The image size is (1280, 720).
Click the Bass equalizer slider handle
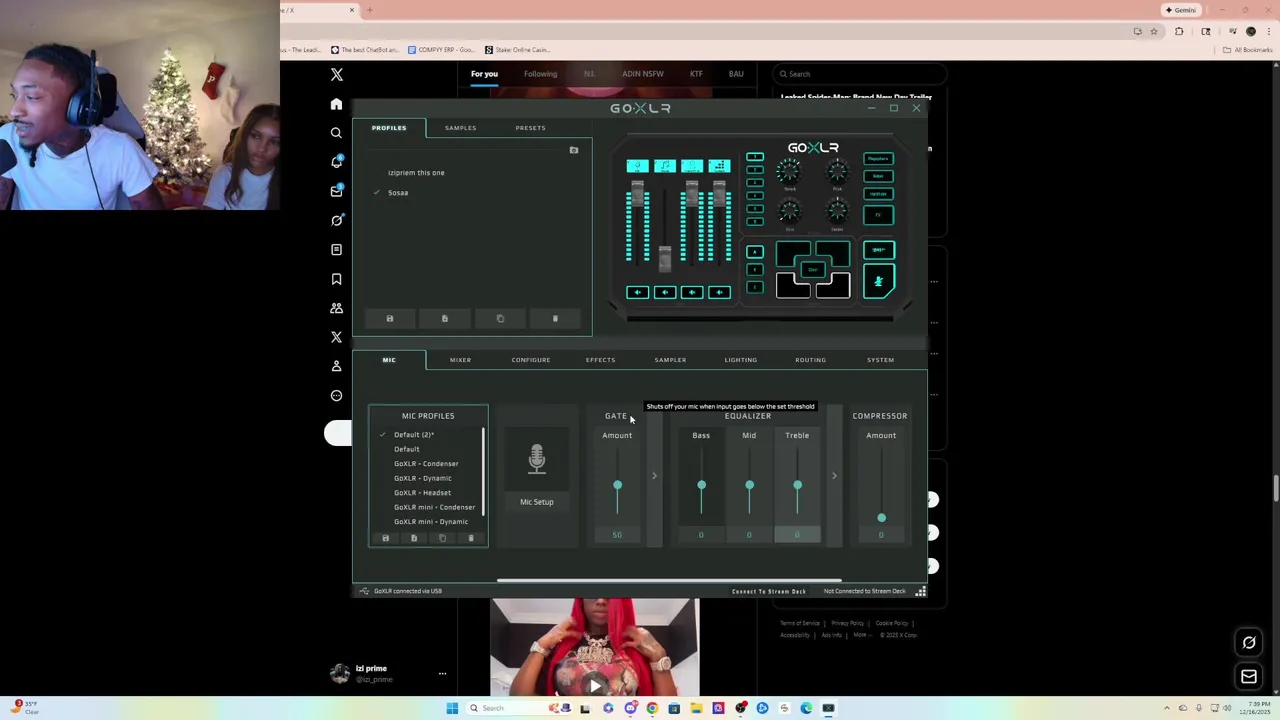pyautogui.click(x=701, y=486)
